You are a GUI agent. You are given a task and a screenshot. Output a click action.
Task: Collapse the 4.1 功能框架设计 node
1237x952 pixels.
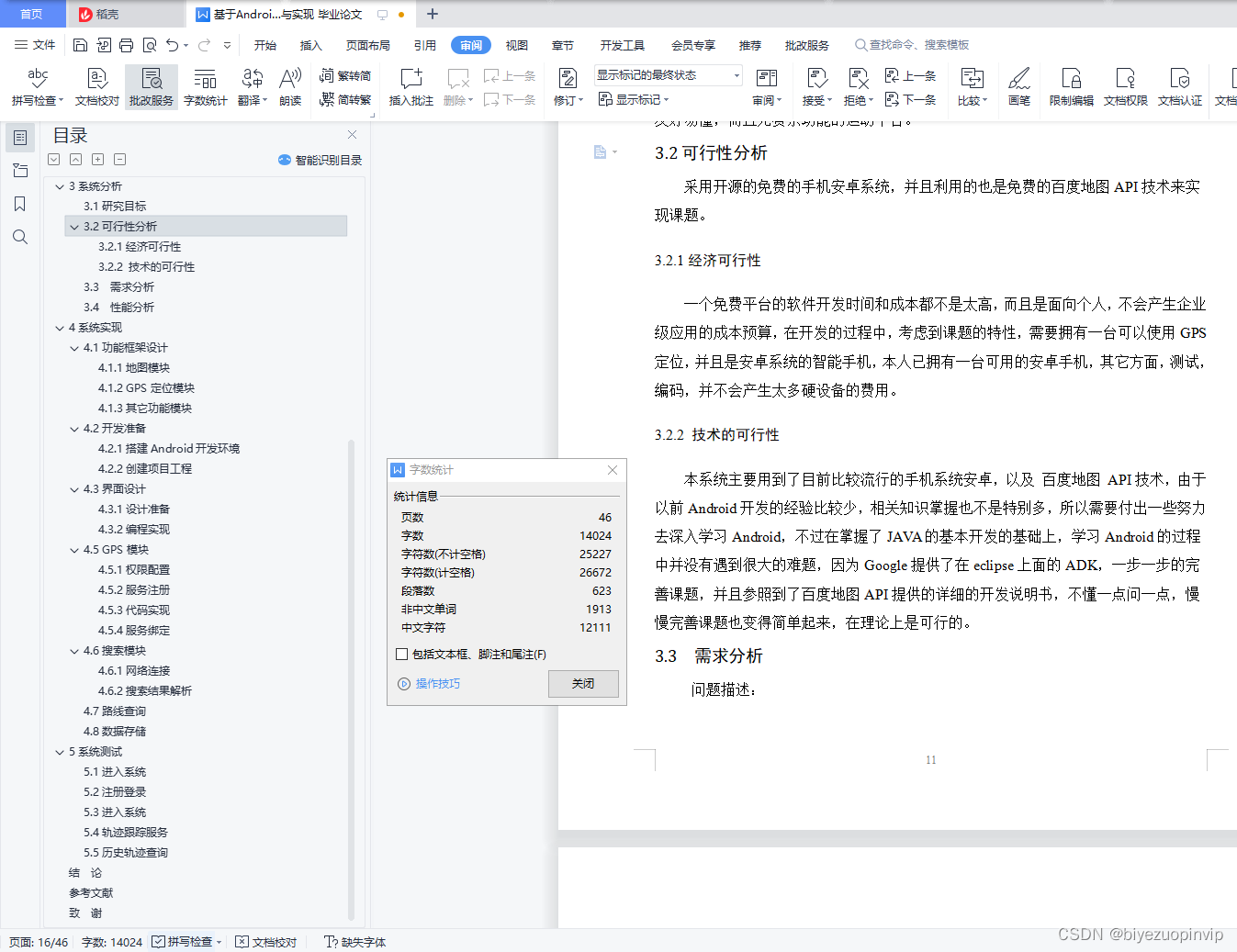74,348
